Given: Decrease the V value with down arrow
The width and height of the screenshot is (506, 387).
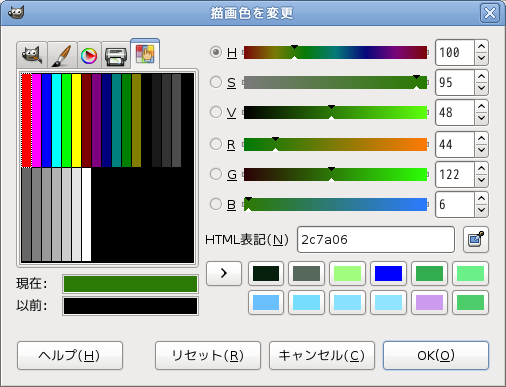Looking at the screenshot, I should pyautogui.click(x=481, y=118).
